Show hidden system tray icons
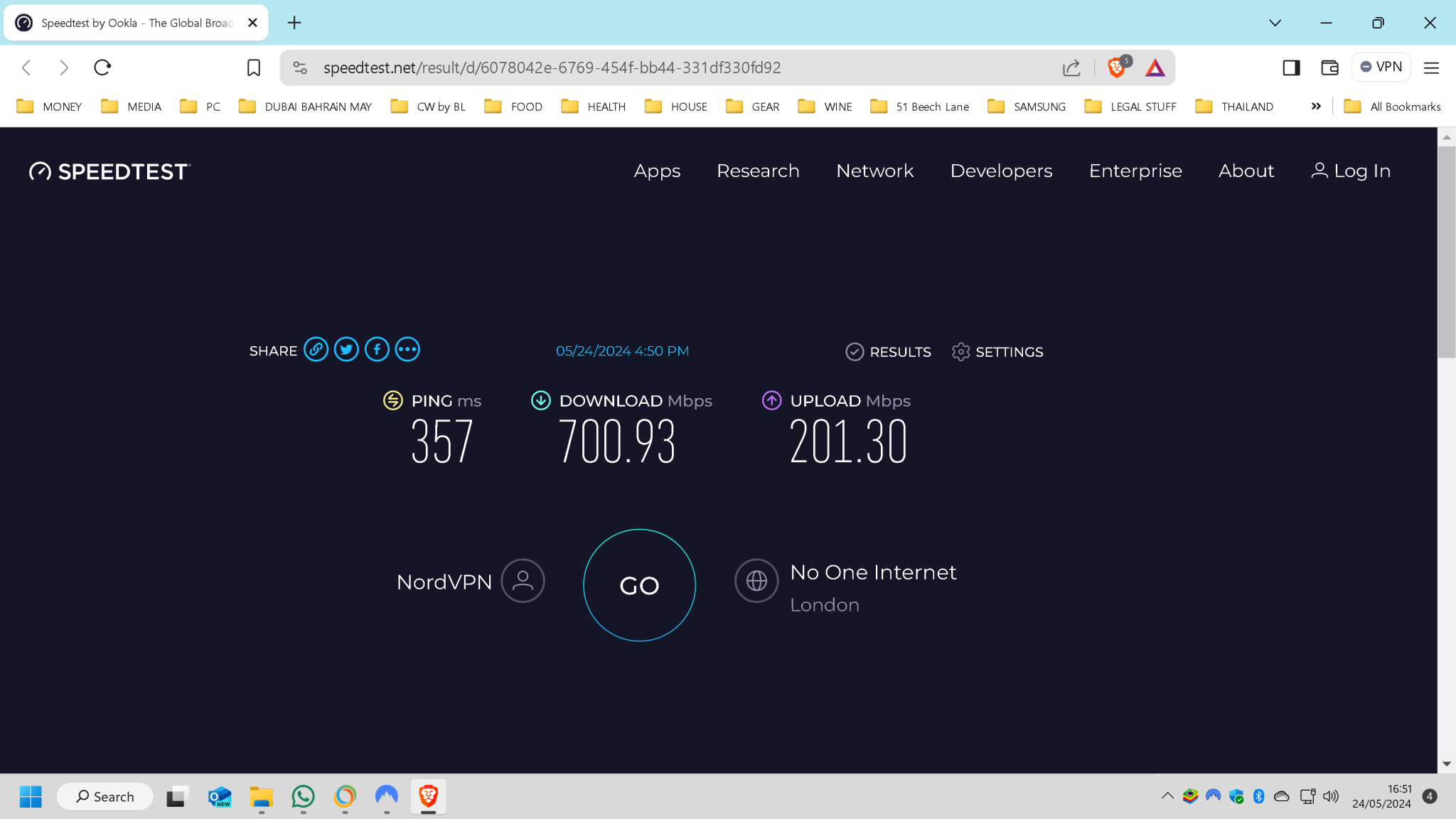Image resolution: width=1456 pixels, height=819 pixels. 1167,796
